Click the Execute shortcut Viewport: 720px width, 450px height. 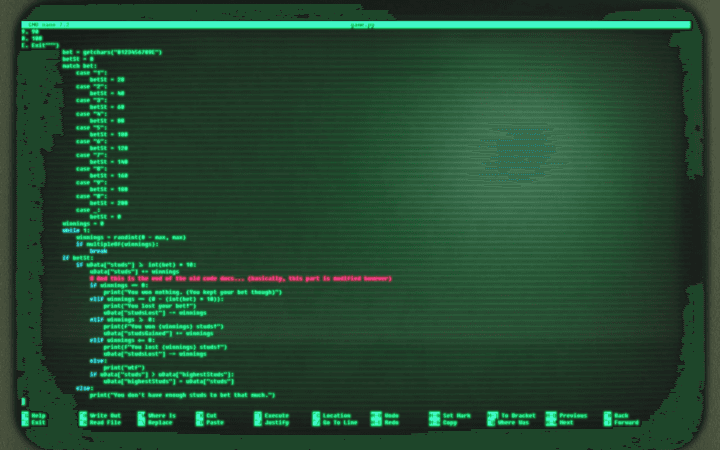pyautogui.click(x=277, y=415)
